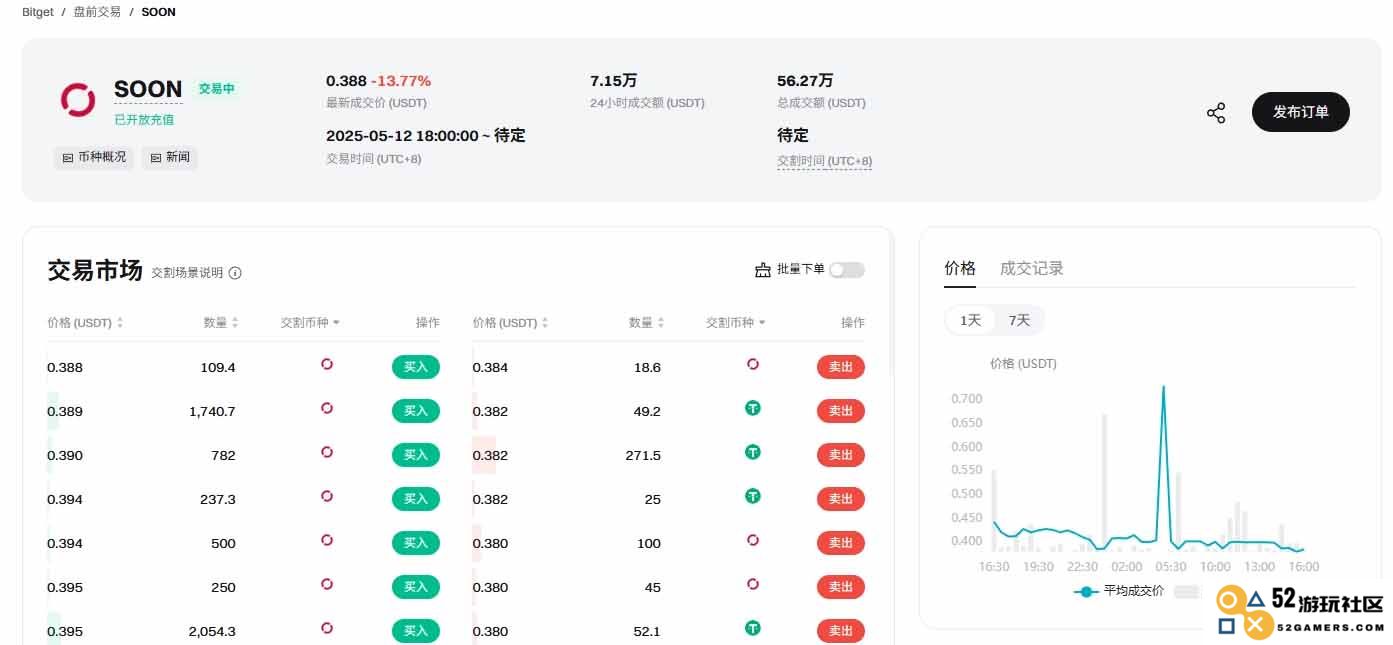Click 买入 for the 1,740.7 quantity row
The height and width of the screenshot is (645, 1393).
[x=416, y=411]
